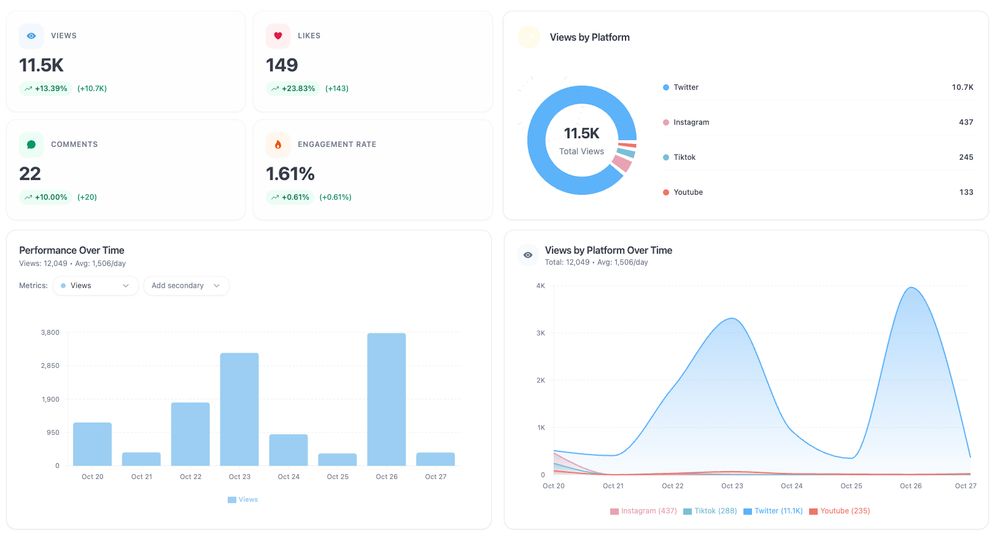Toggle Tiktok (288) series in chart legend
Image resolution: width=1000 pixels, height=537 pixels.
point(710,511)
